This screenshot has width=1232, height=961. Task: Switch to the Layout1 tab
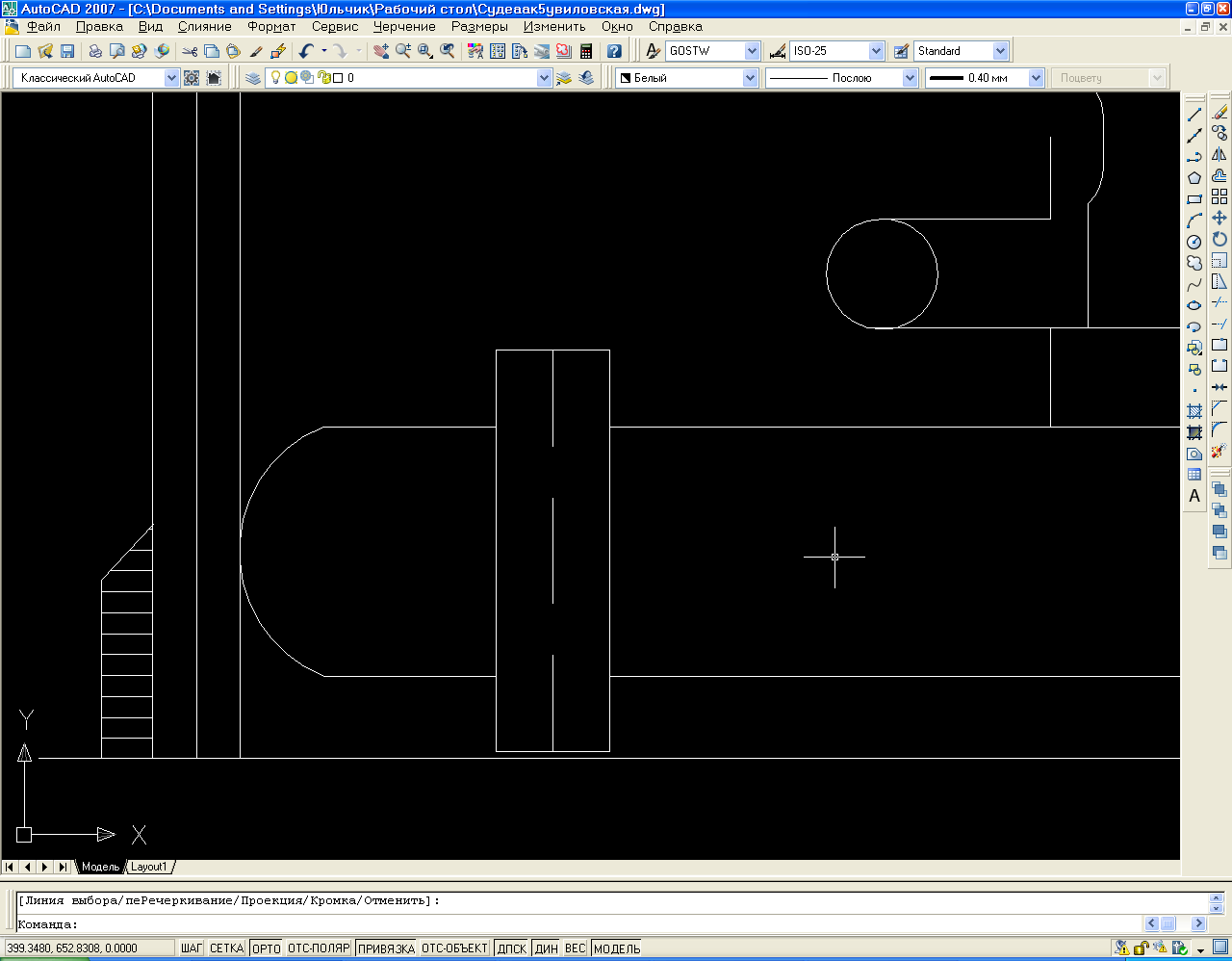pyautogui.click(x=149, y=867)
